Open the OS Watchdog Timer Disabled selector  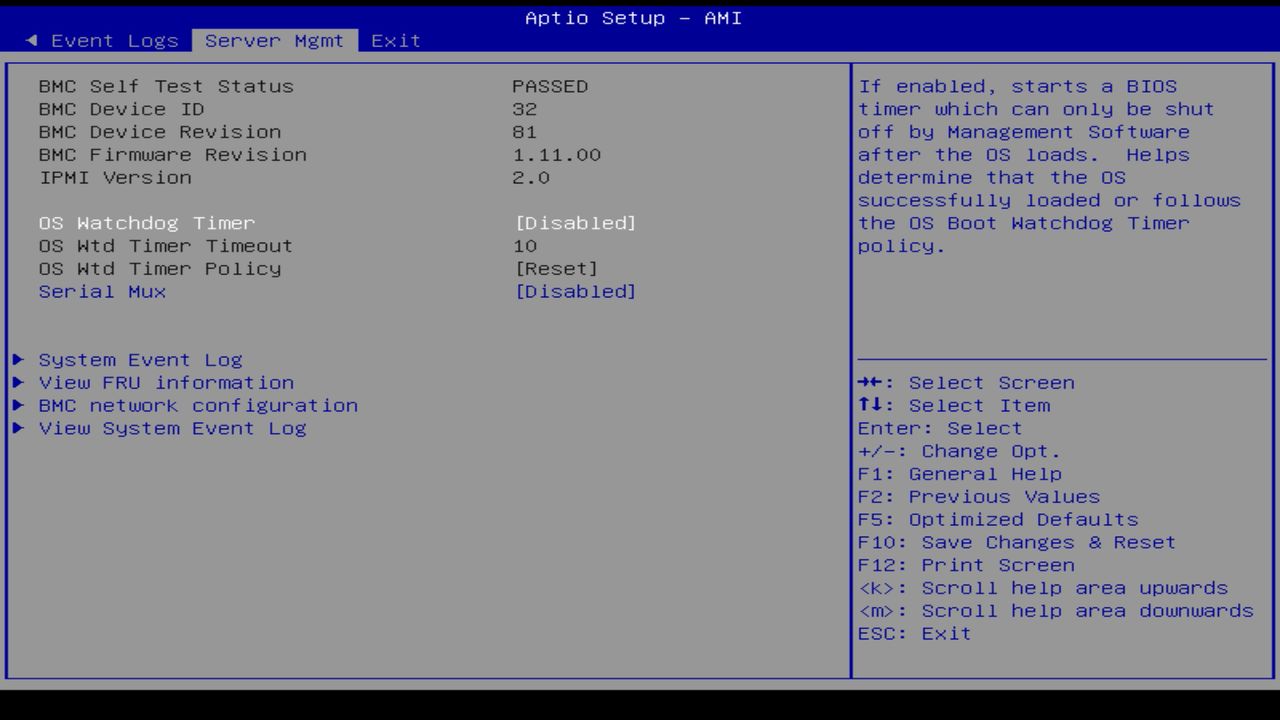[x=577, y=222]
